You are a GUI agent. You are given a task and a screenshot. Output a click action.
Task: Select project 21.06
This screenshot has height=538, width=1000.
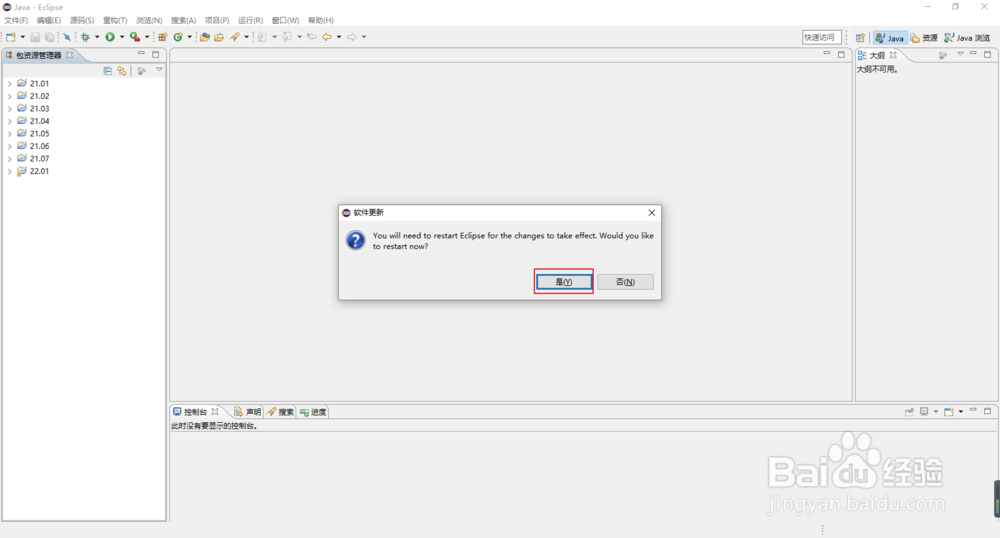33,146
